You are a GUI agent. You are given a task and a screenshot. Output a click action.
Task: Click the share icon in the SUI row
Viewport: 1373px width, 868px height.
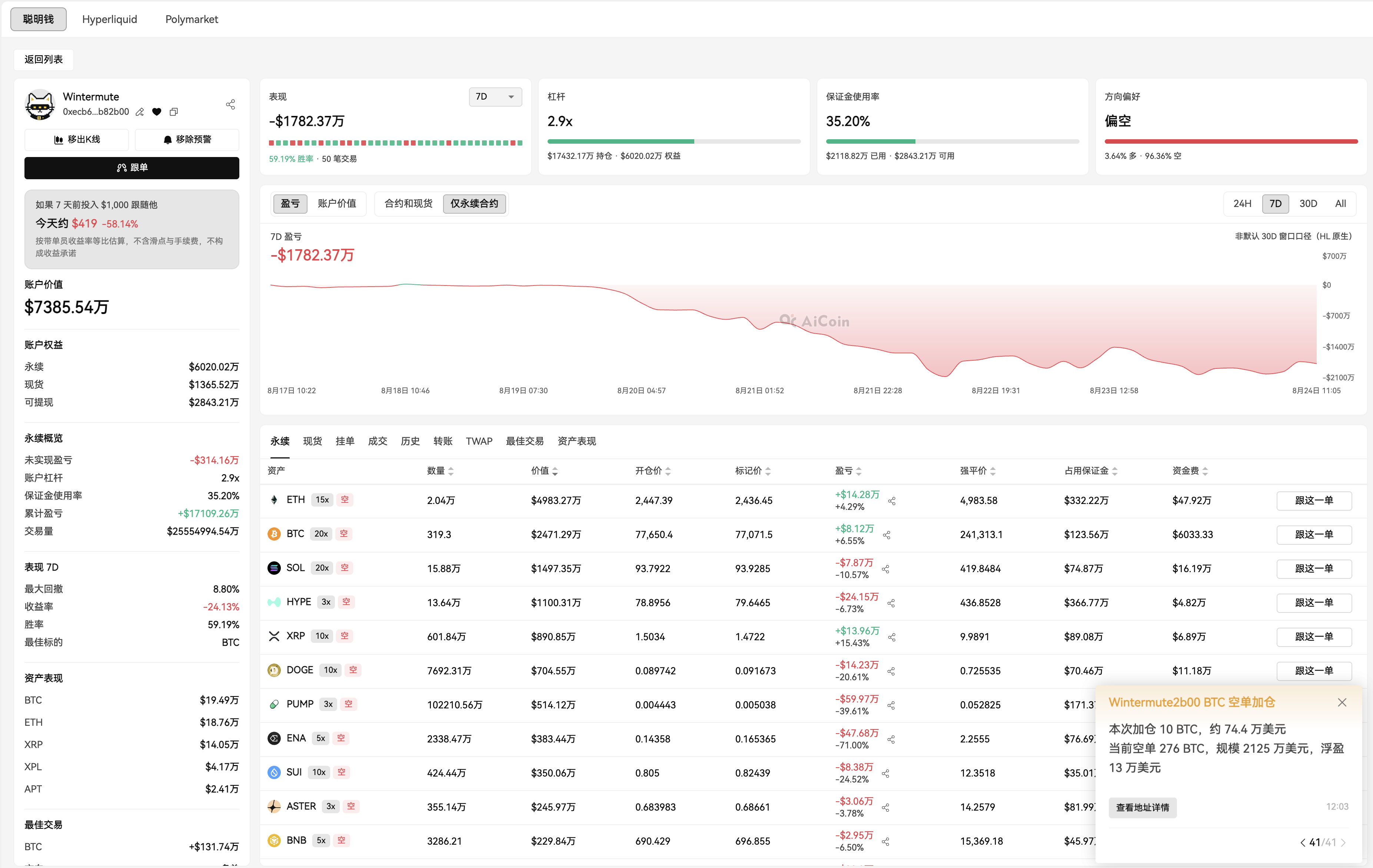pos(885,774)
